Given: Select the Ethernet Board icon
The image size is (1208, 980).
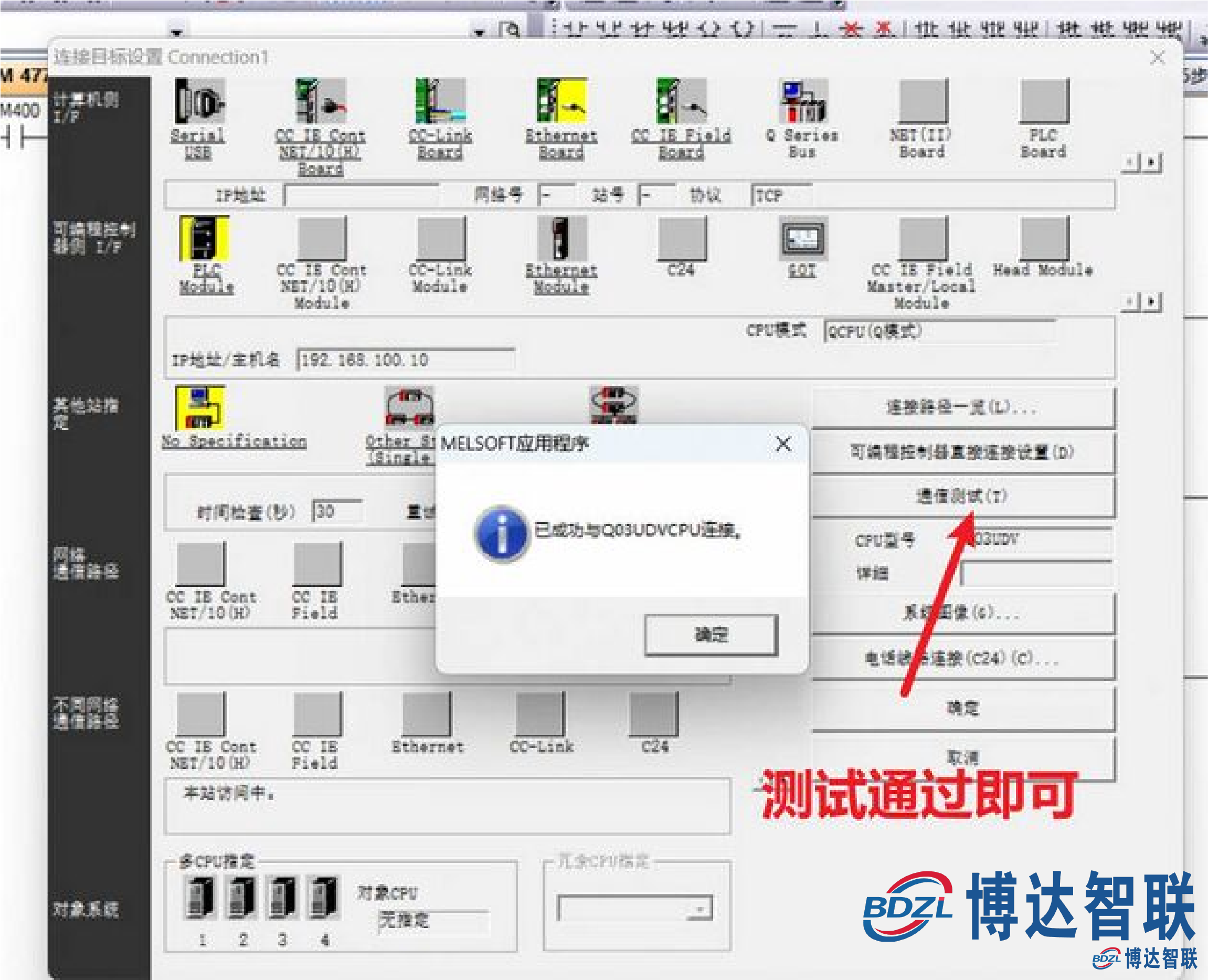Looking at the screenshot, I should 561,101.
